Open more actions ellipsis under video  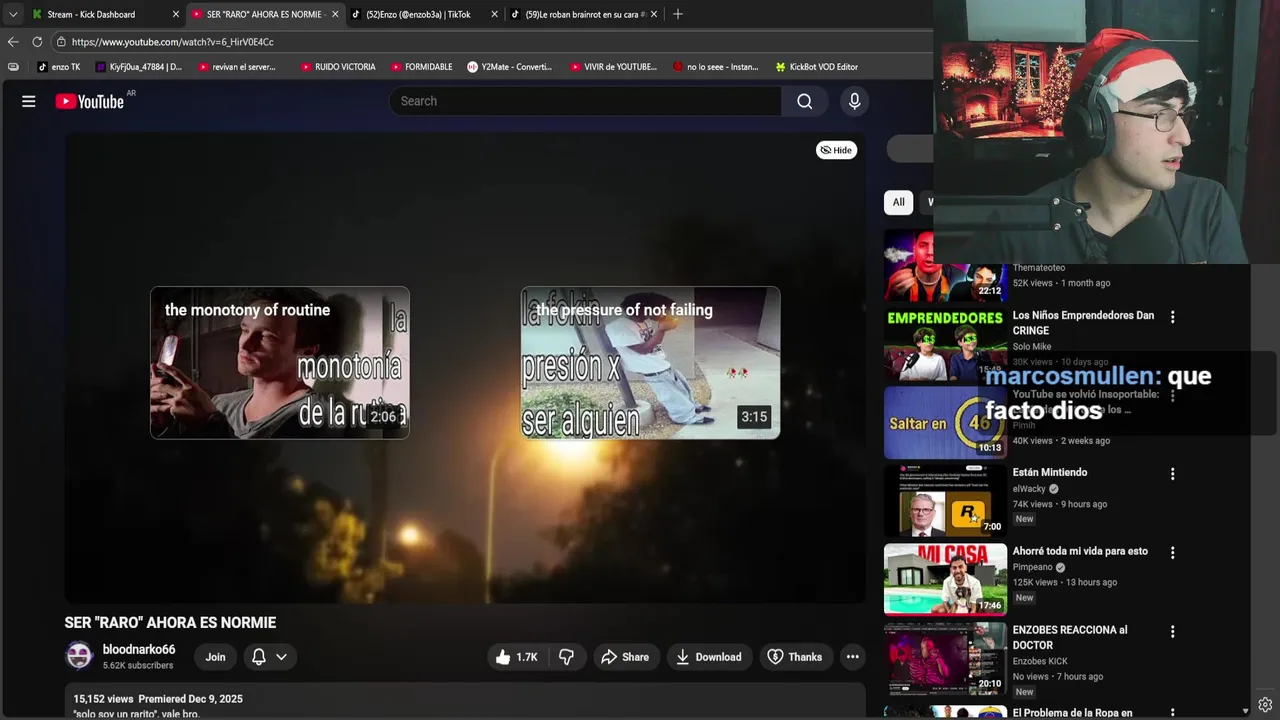[x=852, y=657]
